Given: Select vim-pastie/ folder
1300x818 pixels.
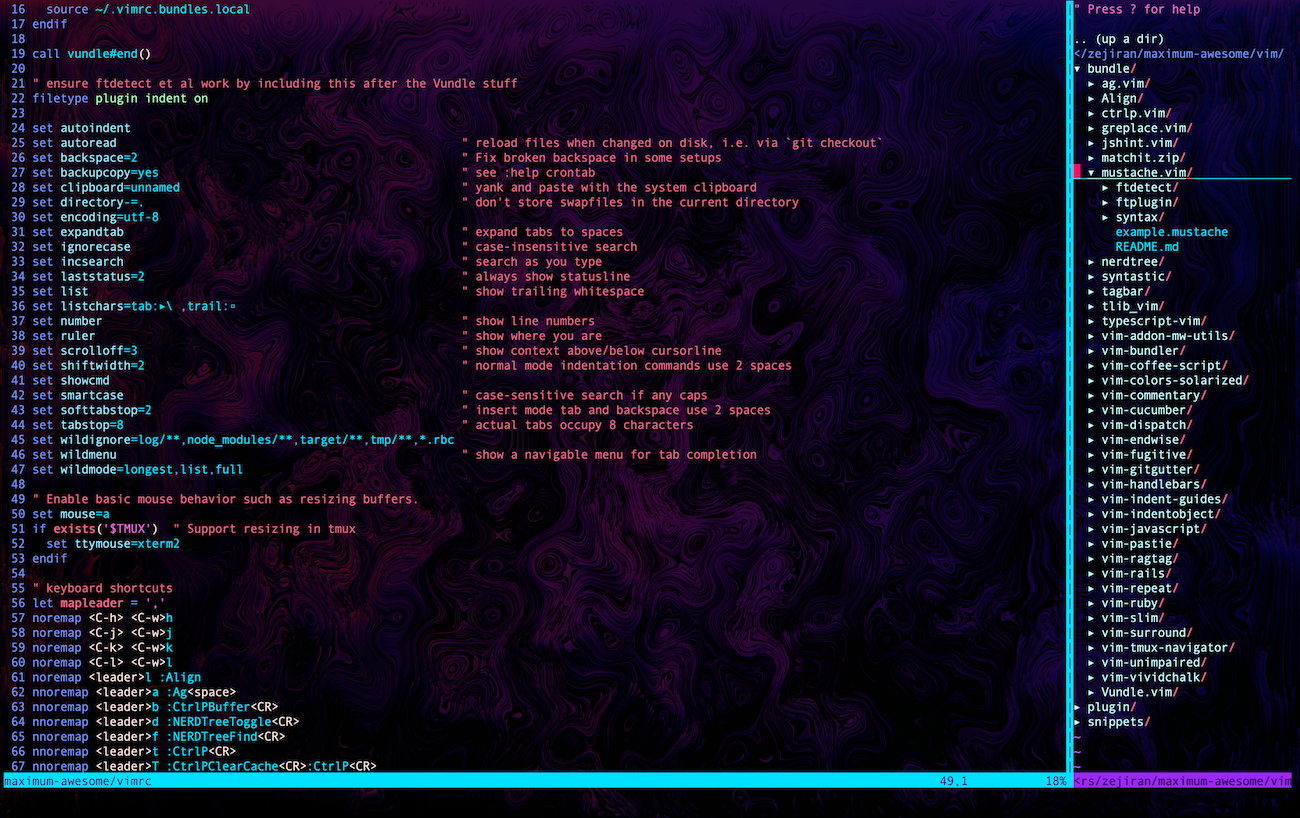Looking at the screenshot, I should 1140,544.
